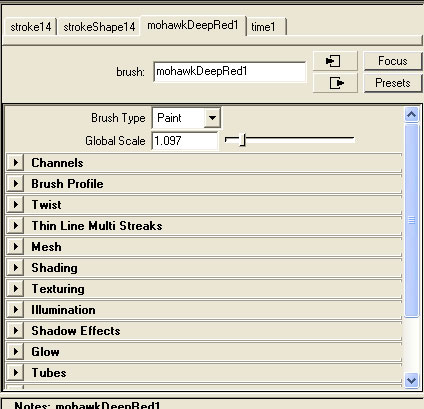Screen dimensions: 424x409
Task: Expand the Mesh section
Action: click(x=15, y=247)
